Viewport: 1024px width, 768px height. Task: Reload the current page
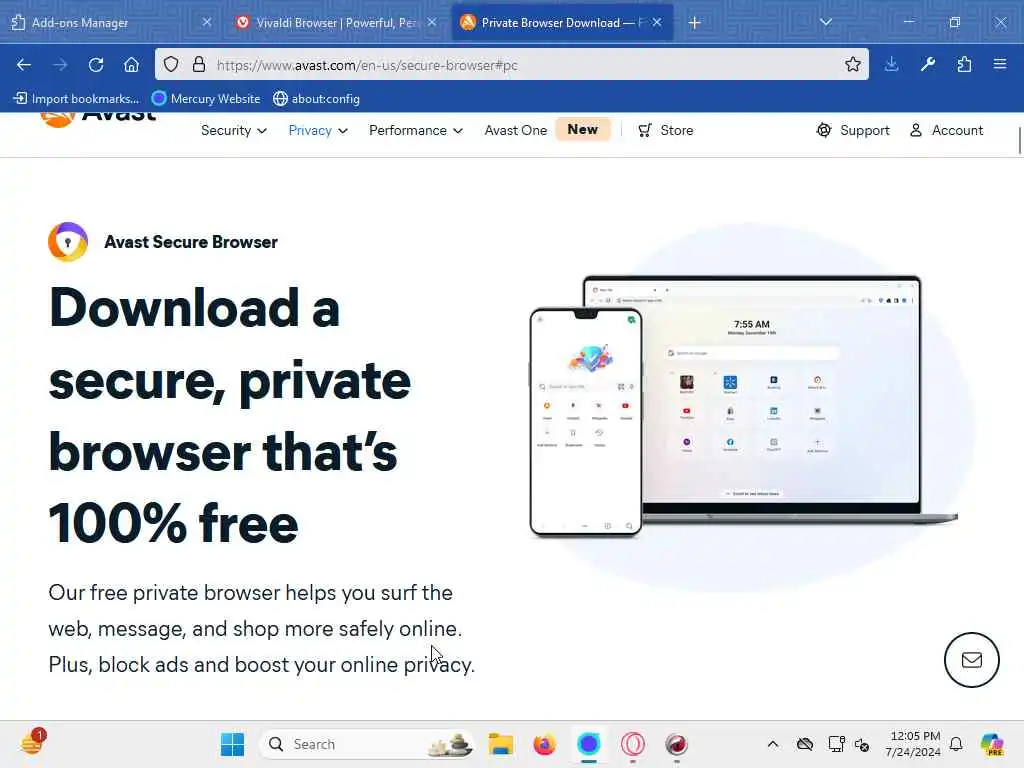(x=96, y=65)
